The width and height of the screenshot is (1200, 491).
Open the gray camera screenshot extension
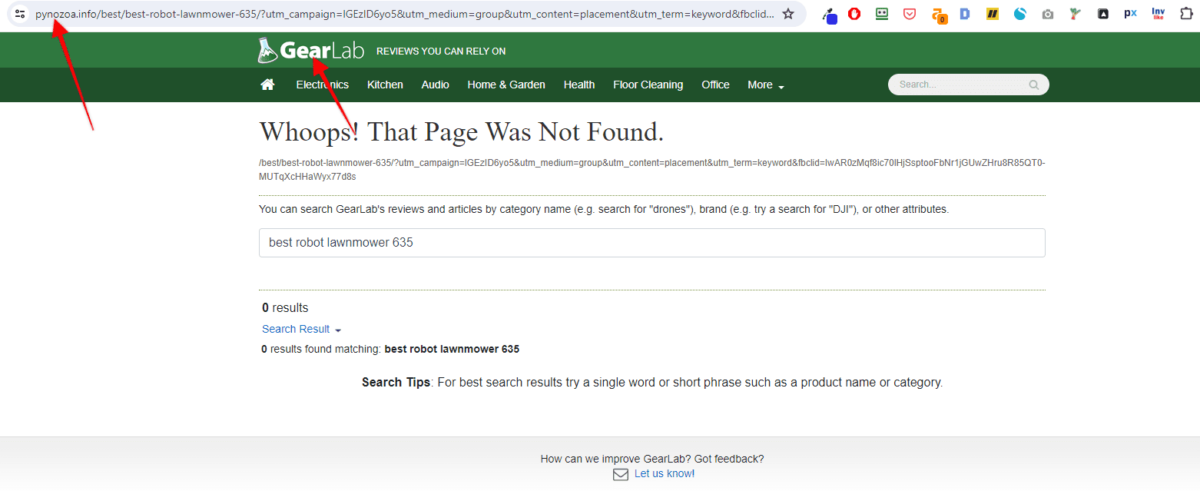pyautogui.click(x=1047, y=14)
